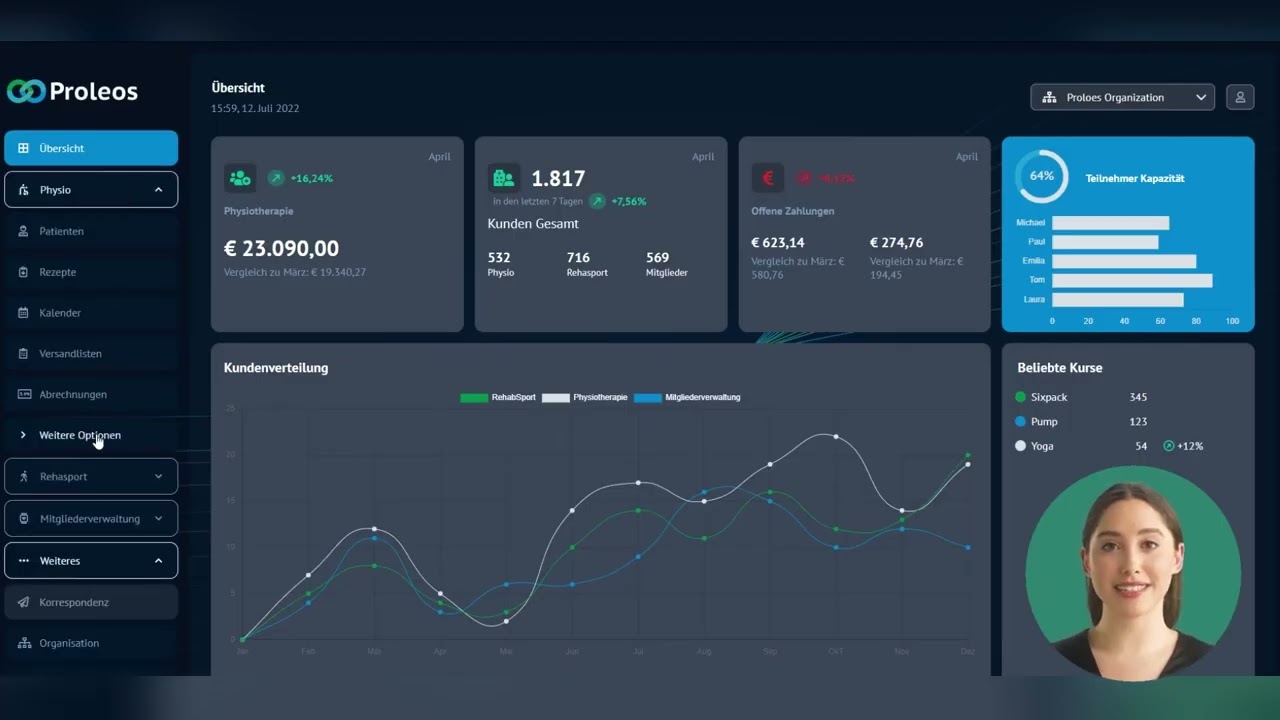Click the 569 Mitglieder count
The height and width of the screenshot is (720, 1280).
(x=657, y=257)
